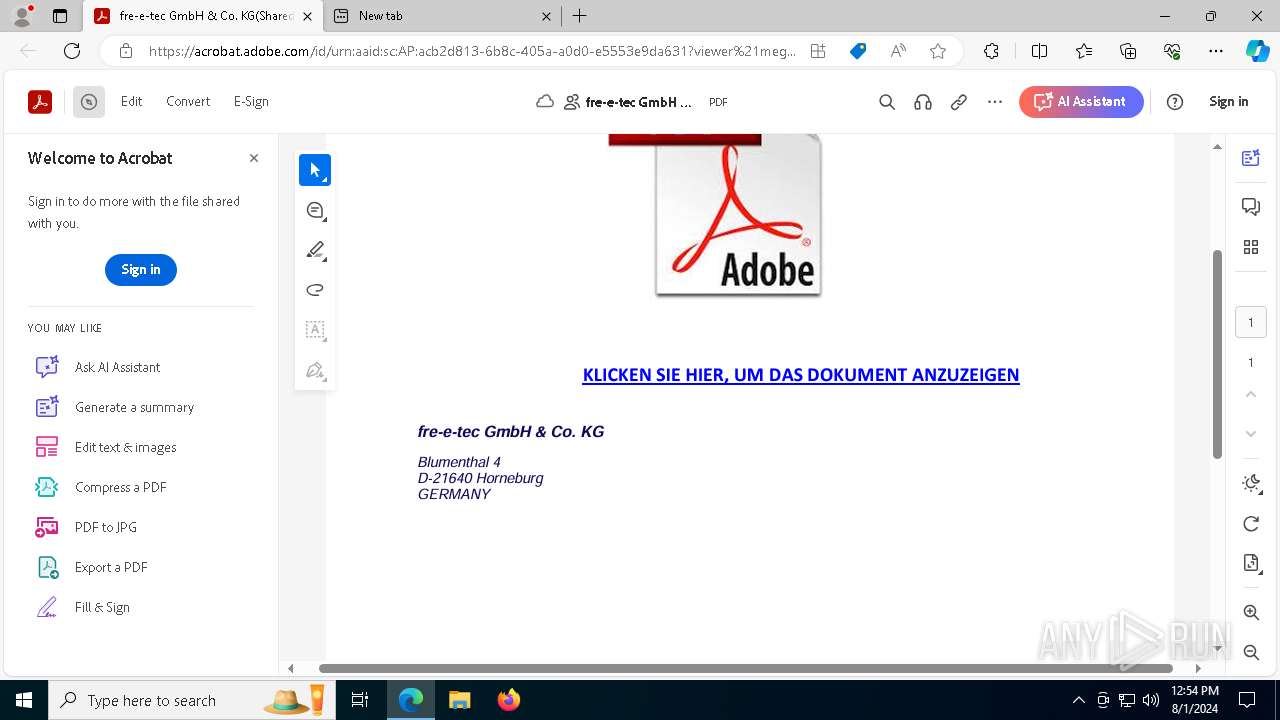Click the fre-e-tec GmbH file name in header
The height and width of the screenshot is (720, 1280).
638,102
